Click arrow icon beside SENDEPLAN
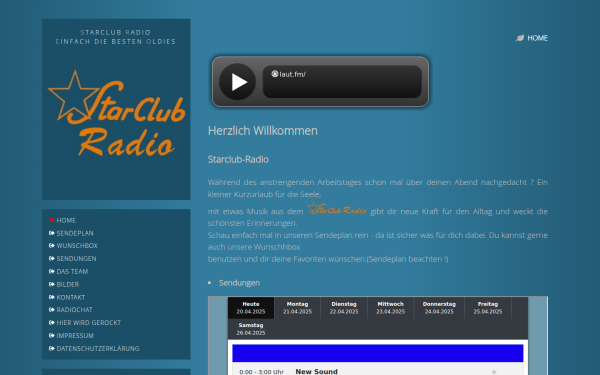 (52, 233)
